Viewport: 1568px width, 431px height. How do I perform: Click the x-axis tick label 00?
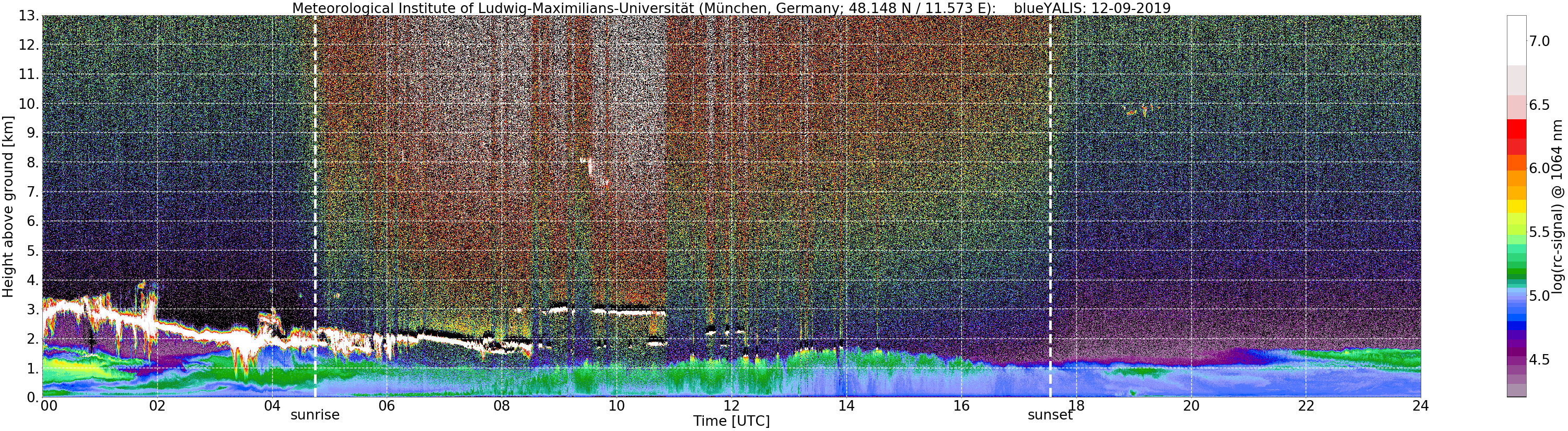(x=49, y=406)
